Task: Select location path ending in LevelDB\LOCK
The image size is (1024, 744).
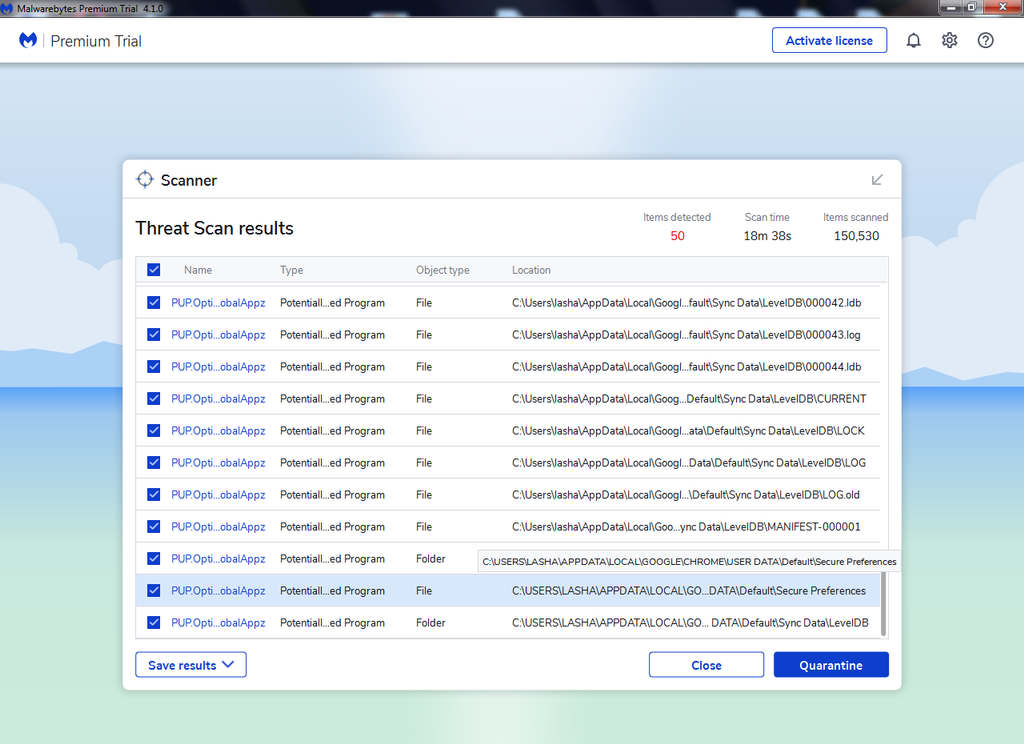Action: pos(688,430)
